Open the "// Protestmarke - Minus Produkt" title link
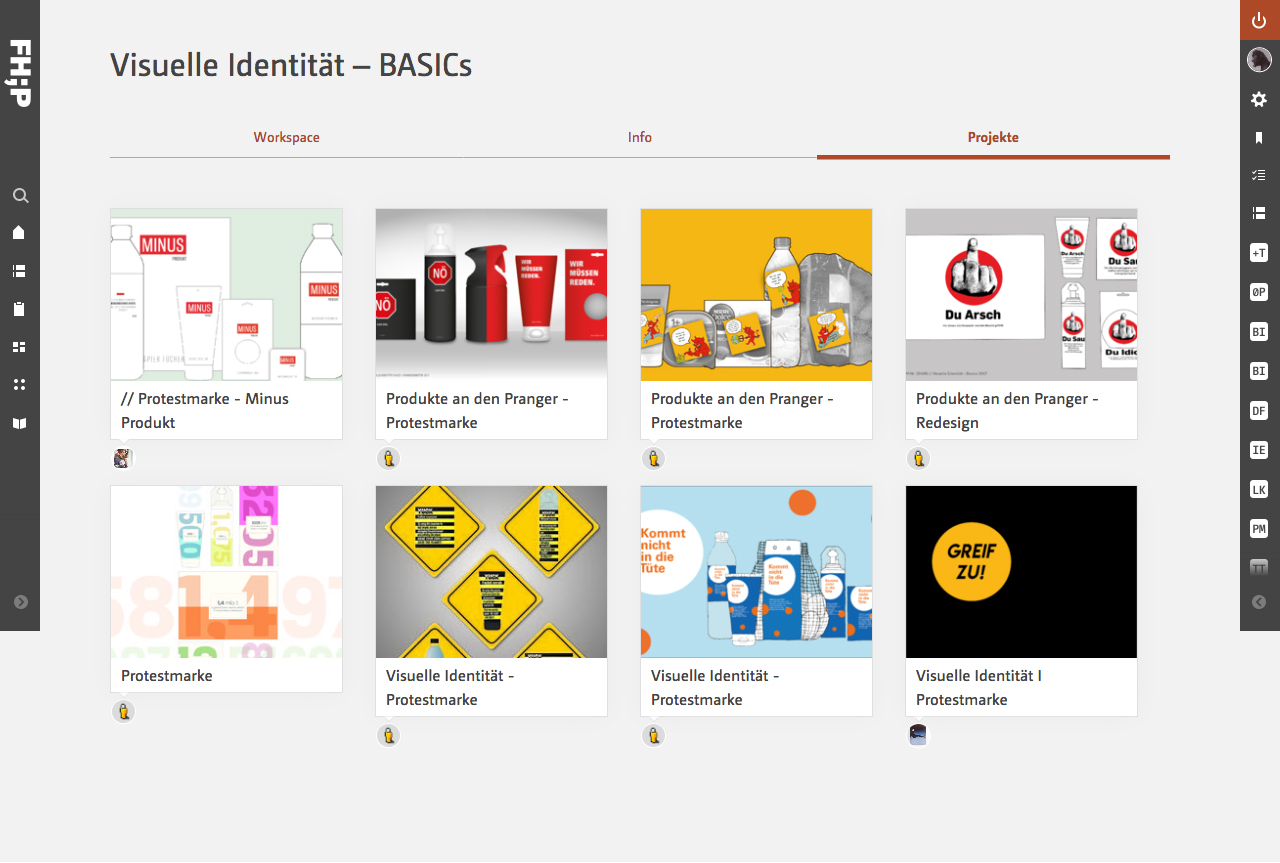 (x=205, y=410)
